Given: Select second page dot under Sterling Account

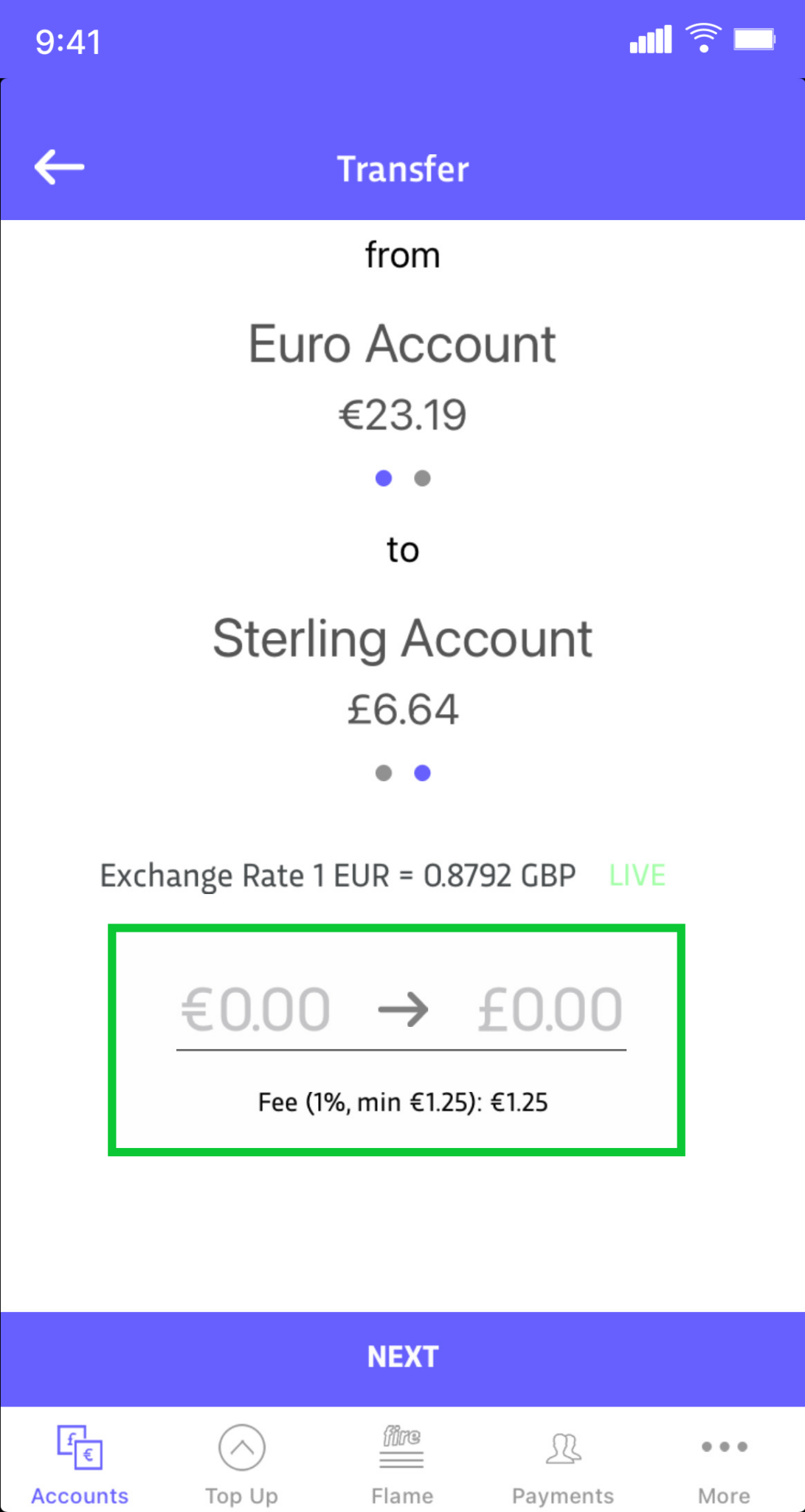Looking at the screenshot, I should (x=422, y=773).
